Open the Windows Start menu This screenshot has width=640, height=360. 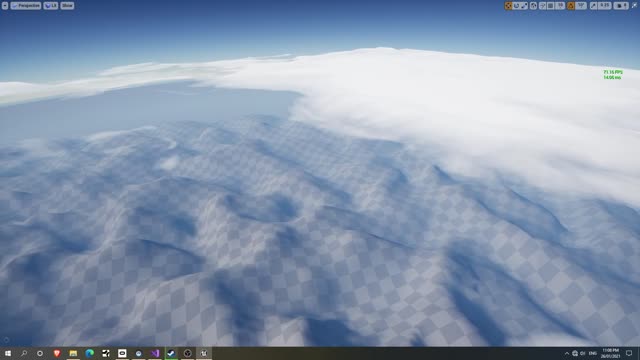click(x=8, y=353)
